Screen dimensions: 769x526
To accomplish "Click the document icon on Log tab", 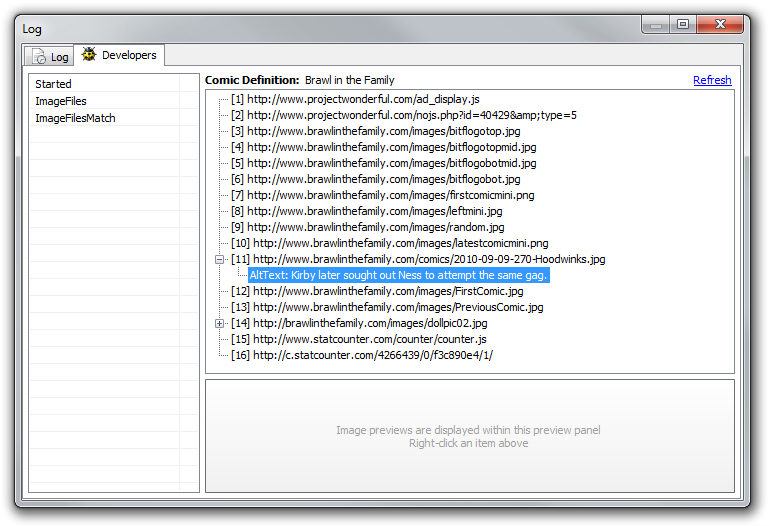I will point(39,57).
